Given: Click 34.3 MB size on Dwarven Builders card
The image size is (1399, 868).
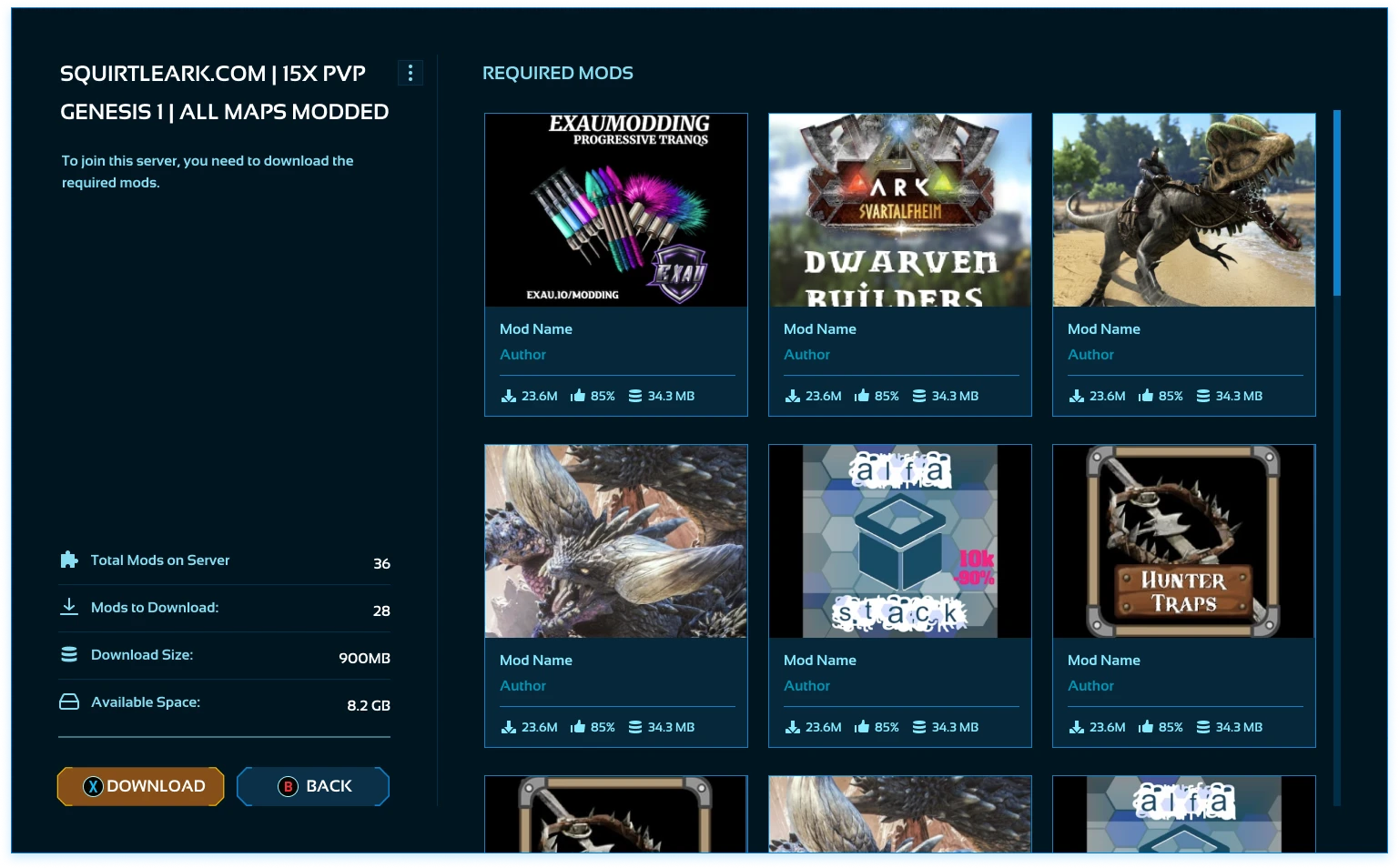Looking at the screenshot, I should (955, 396).
